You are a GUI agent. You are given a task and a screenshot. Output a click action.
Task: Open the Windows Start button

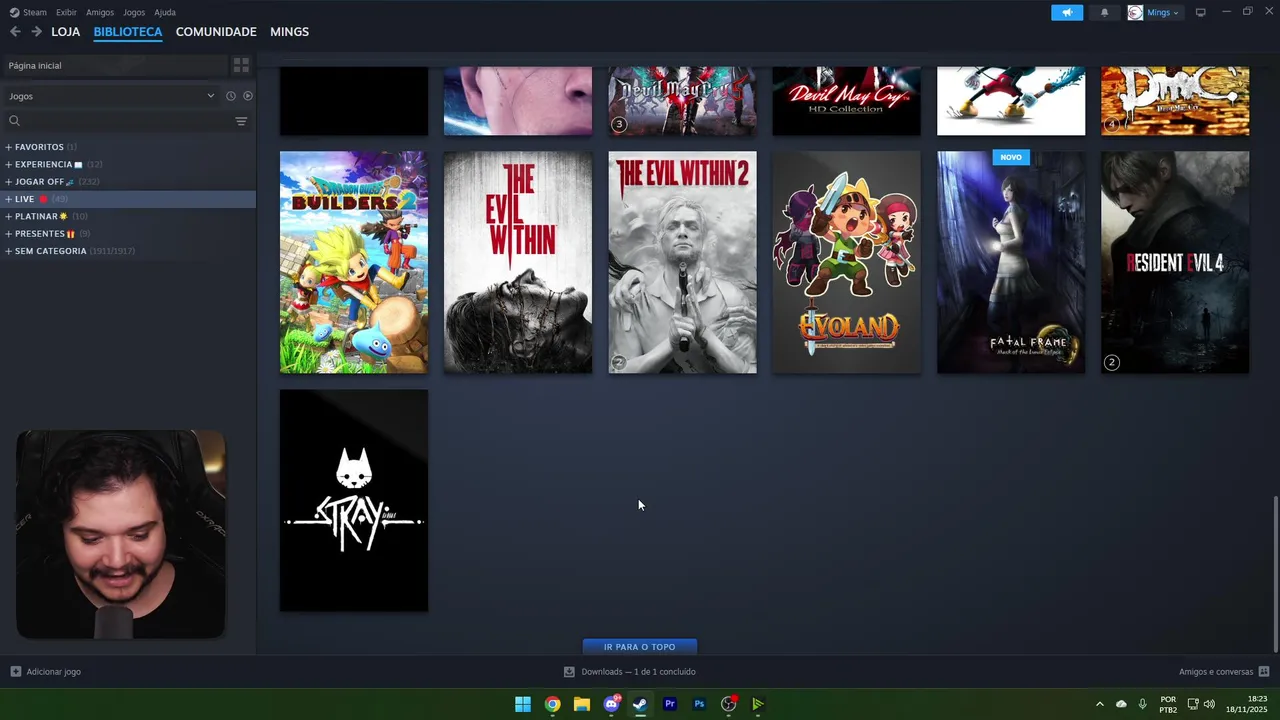(523, 704)
